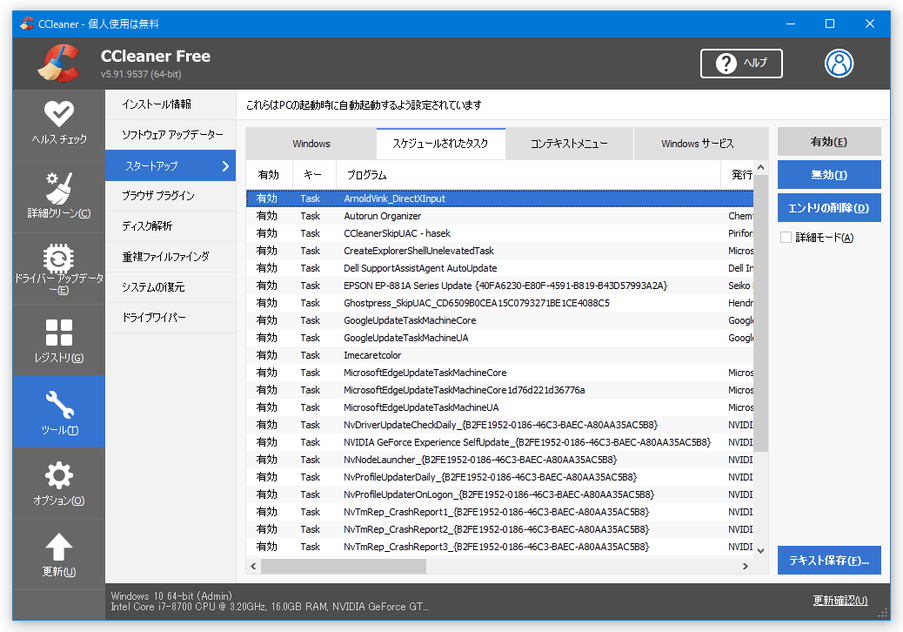
Task: Select the NvProfileUpdaterDaily task row
Action: point(500,477)
